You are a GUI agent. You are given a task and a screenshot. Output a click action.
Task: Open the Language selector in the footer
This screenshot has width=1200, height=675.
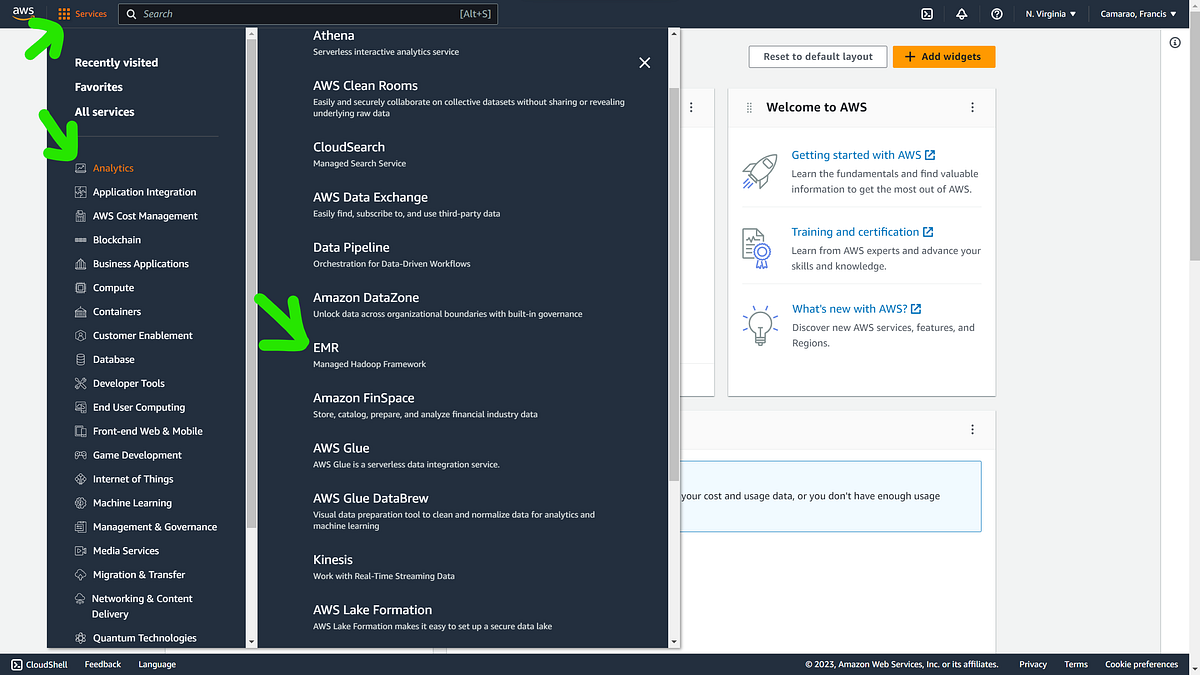(x=156, y=664)
